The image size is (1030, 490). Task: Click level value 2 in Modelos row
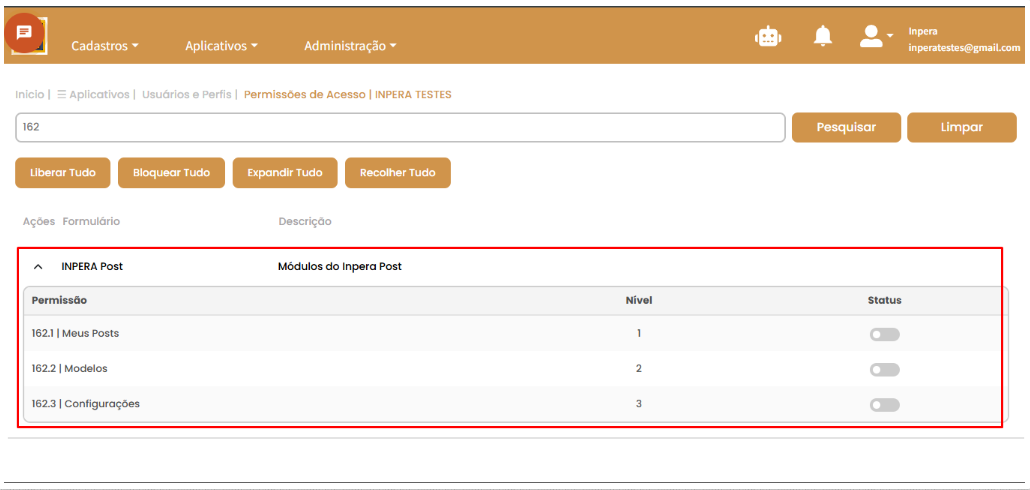(x=638, y=368)
